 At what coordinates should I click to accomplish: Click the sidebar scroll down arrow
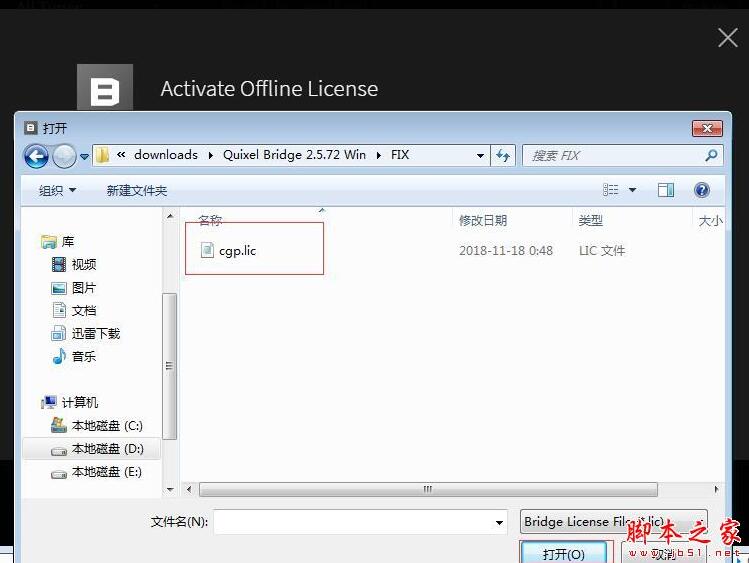tap(170, 489)
